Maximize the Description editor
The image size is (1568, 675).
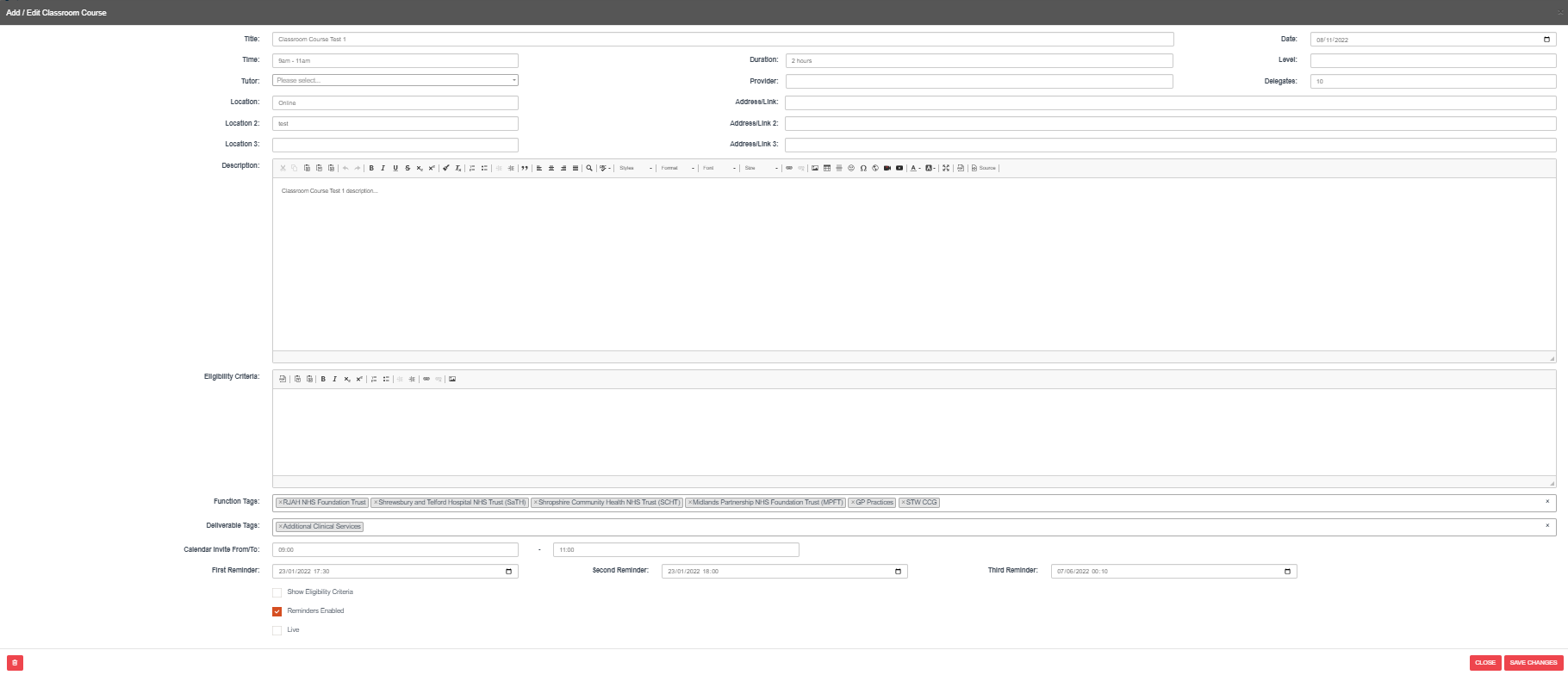946,169
